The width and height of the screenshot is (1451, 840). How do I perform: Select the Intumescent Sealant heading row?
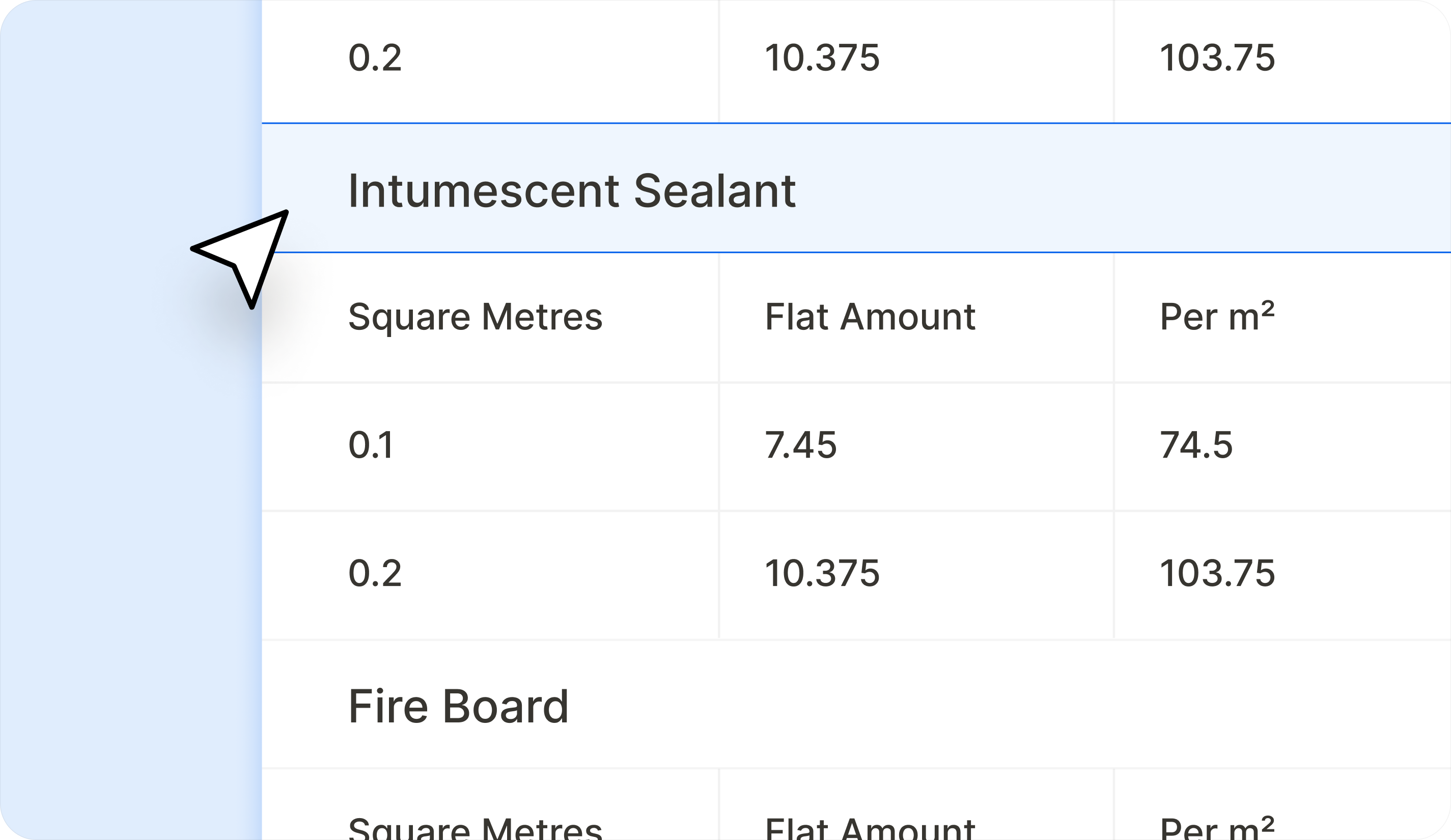tap(856, 188)
